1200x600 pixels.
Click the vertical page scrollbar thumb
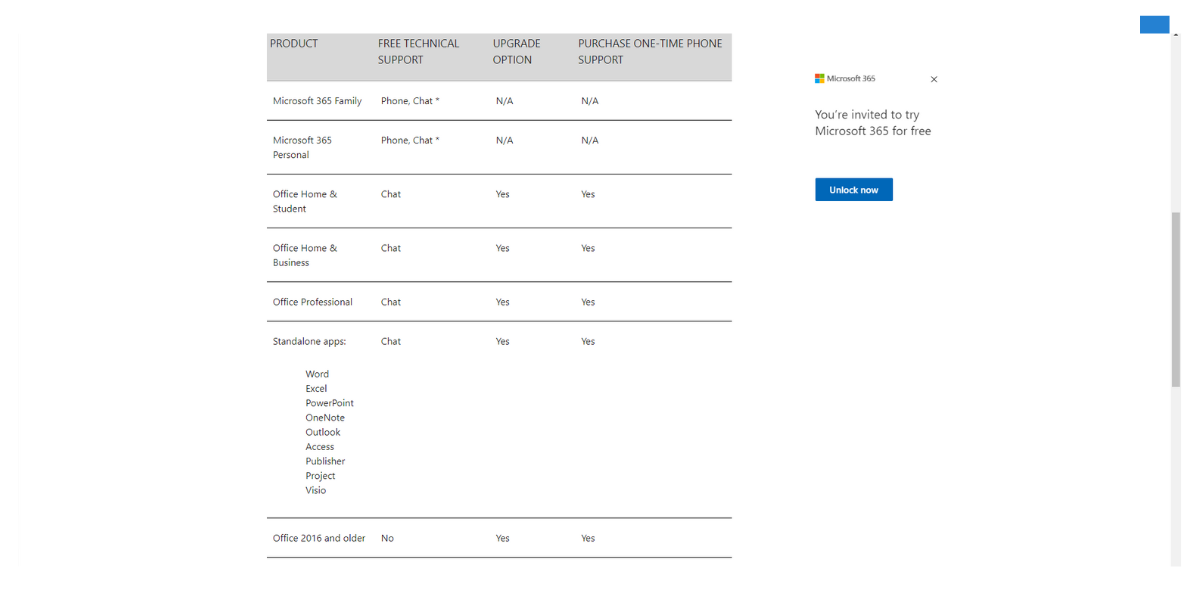(1176, 300)
